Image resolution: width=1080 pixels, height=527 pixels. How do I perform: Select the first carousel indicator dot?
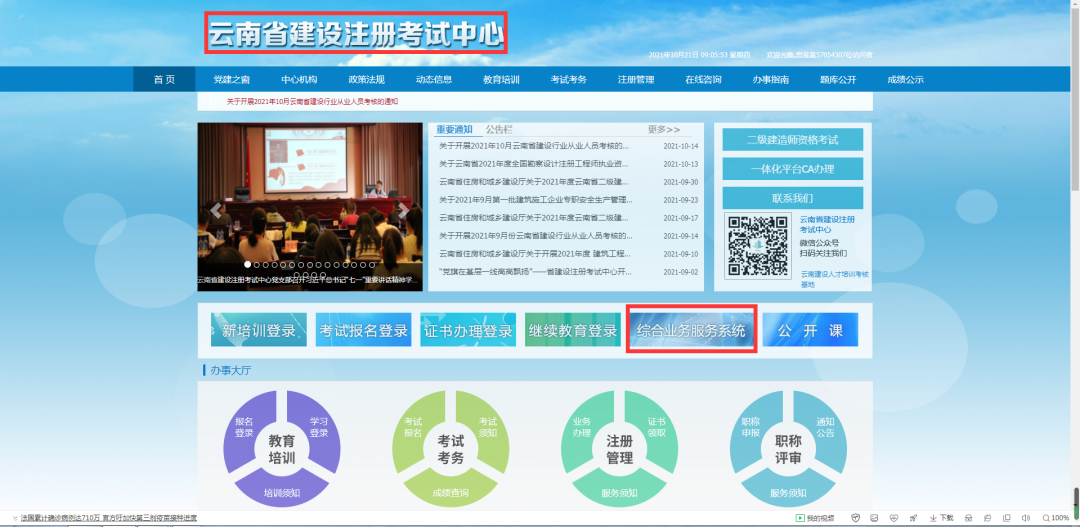tap(246, 265)
